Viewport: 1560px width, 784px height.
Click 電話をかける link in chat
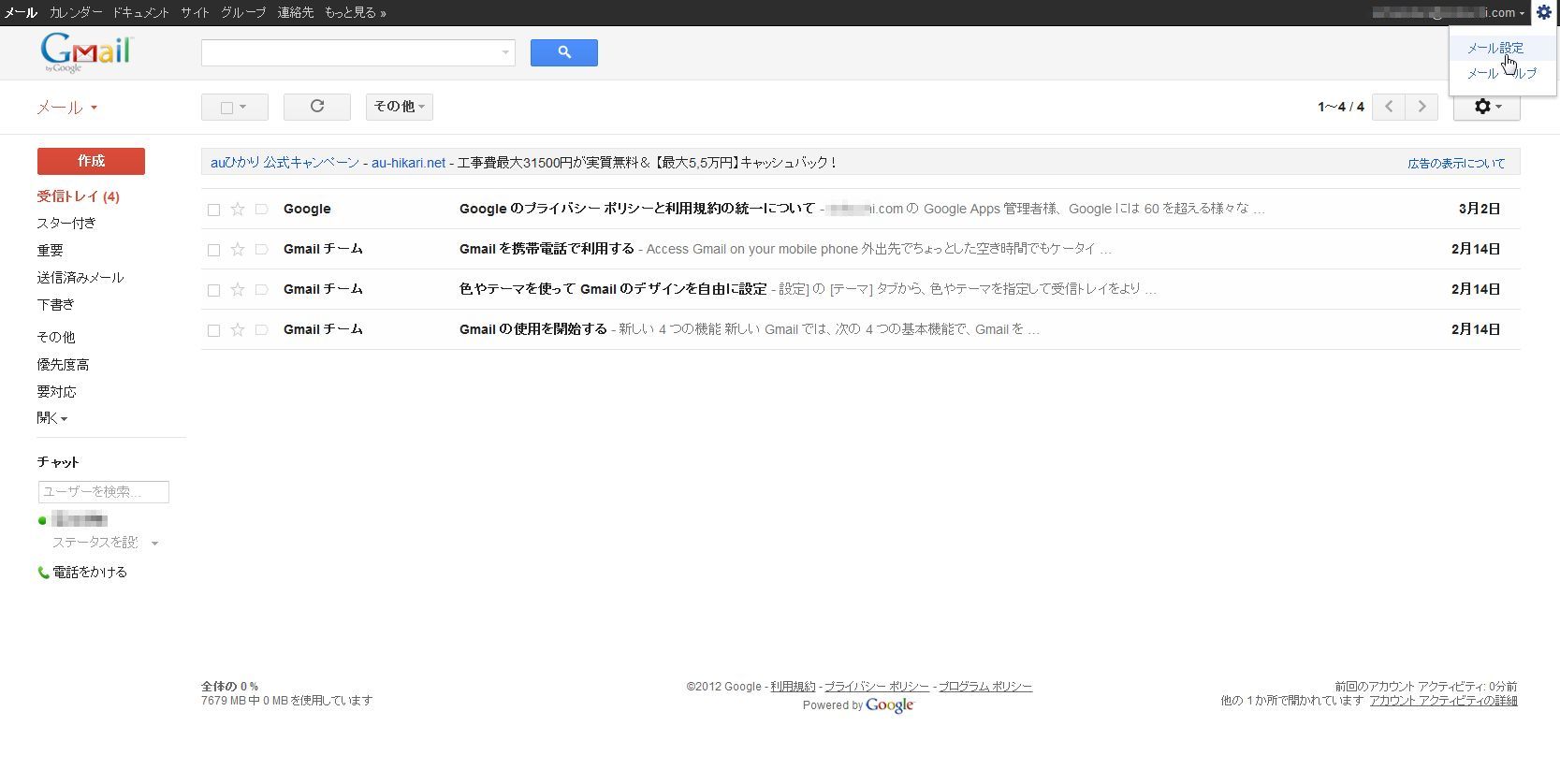pyautogui.click(x=90, y=573)
